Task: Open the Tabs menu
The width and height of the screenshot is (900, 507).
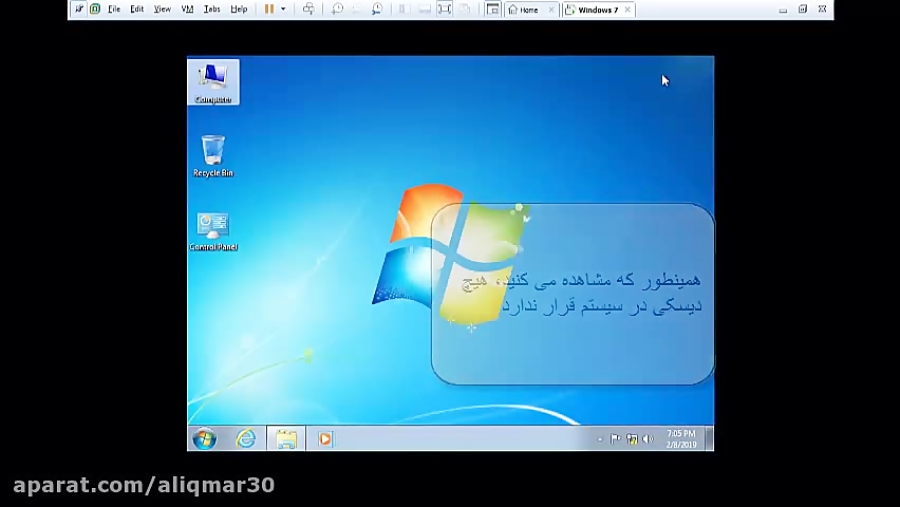Action: (212, 9)
